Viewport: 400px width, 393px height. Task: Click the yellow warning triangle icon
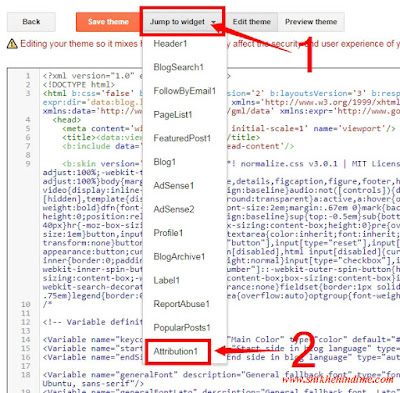(12, 44)
